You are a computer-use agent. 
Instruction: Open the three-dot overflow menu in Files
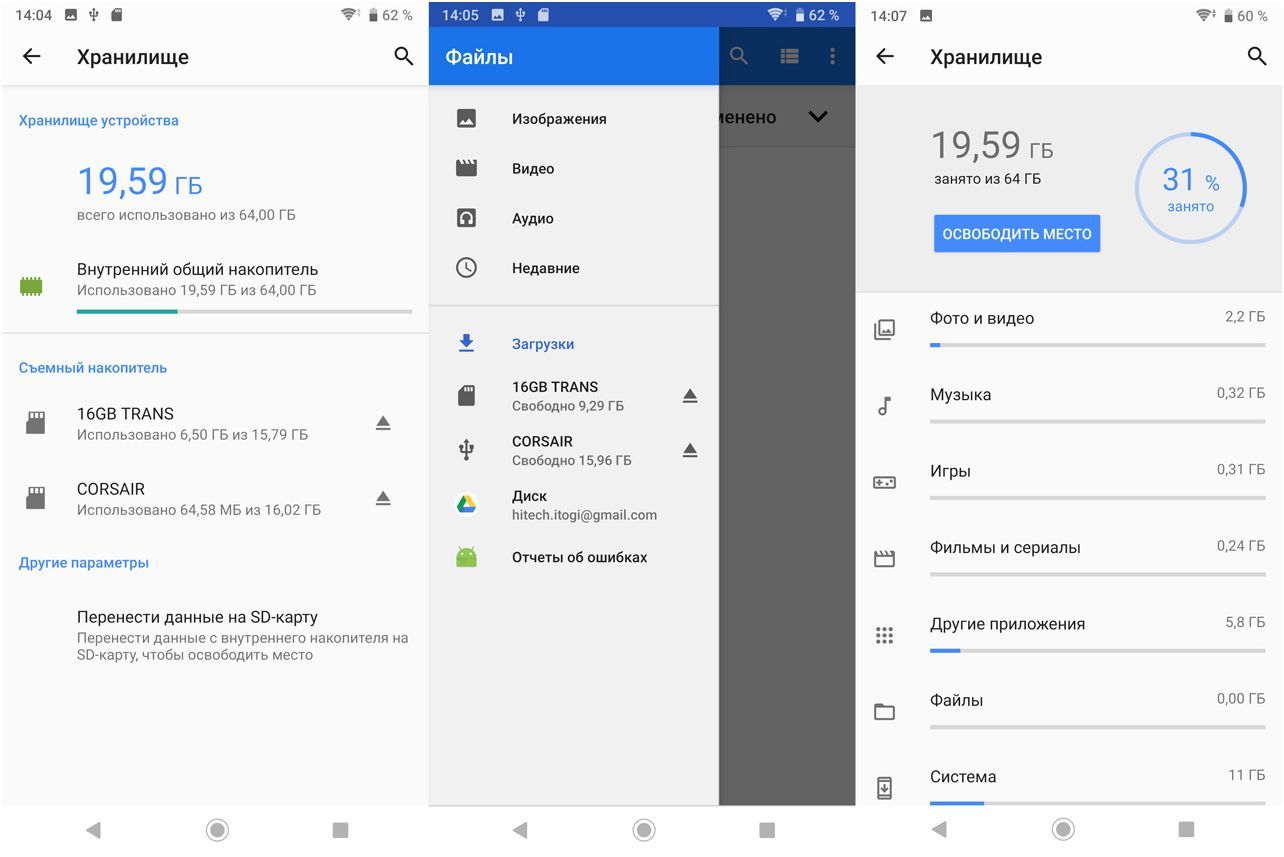[832, 57]
